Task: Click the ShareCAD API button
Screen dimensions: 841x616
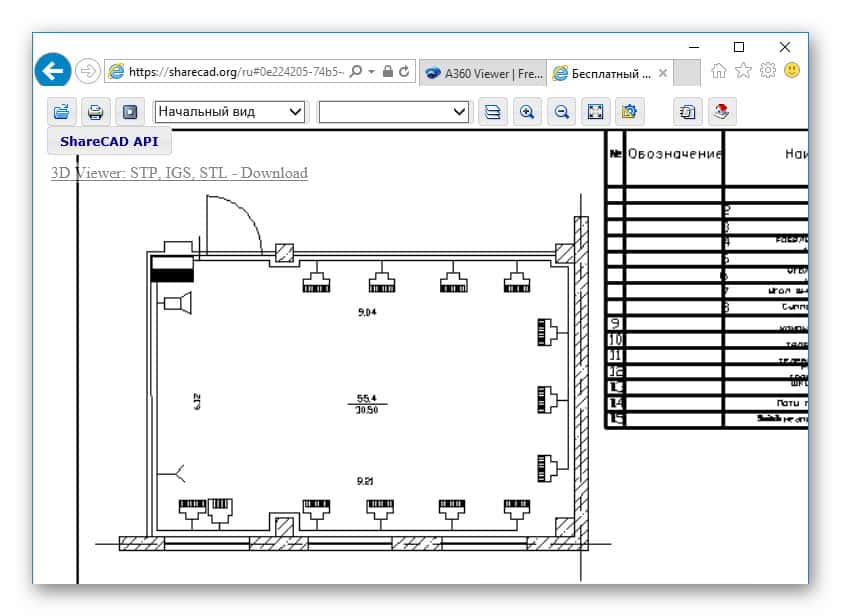Action: (109, 141)
